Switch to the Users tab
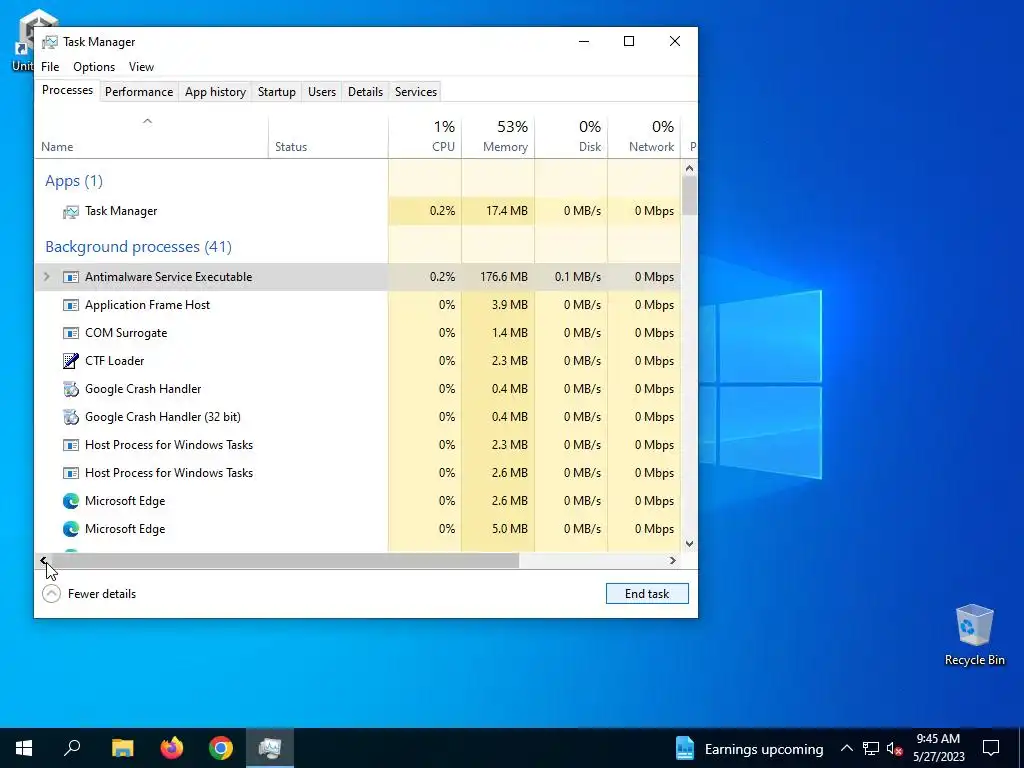The image size is (1024, 768). (322, 92)
